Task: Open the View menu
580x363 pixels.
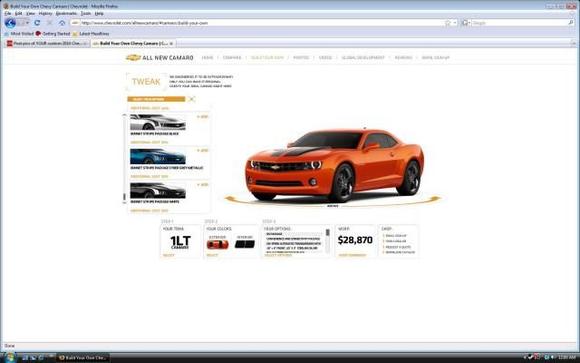Action: pyautogui.click(x=31, y=13)
